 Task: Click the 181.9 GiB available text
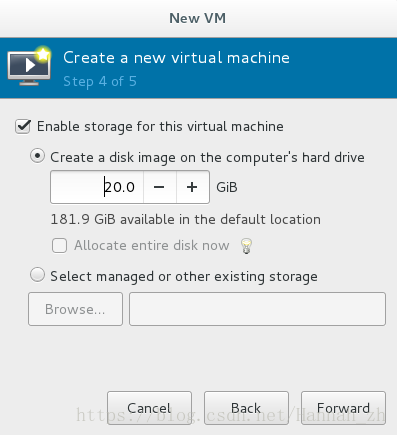point(185,220)
